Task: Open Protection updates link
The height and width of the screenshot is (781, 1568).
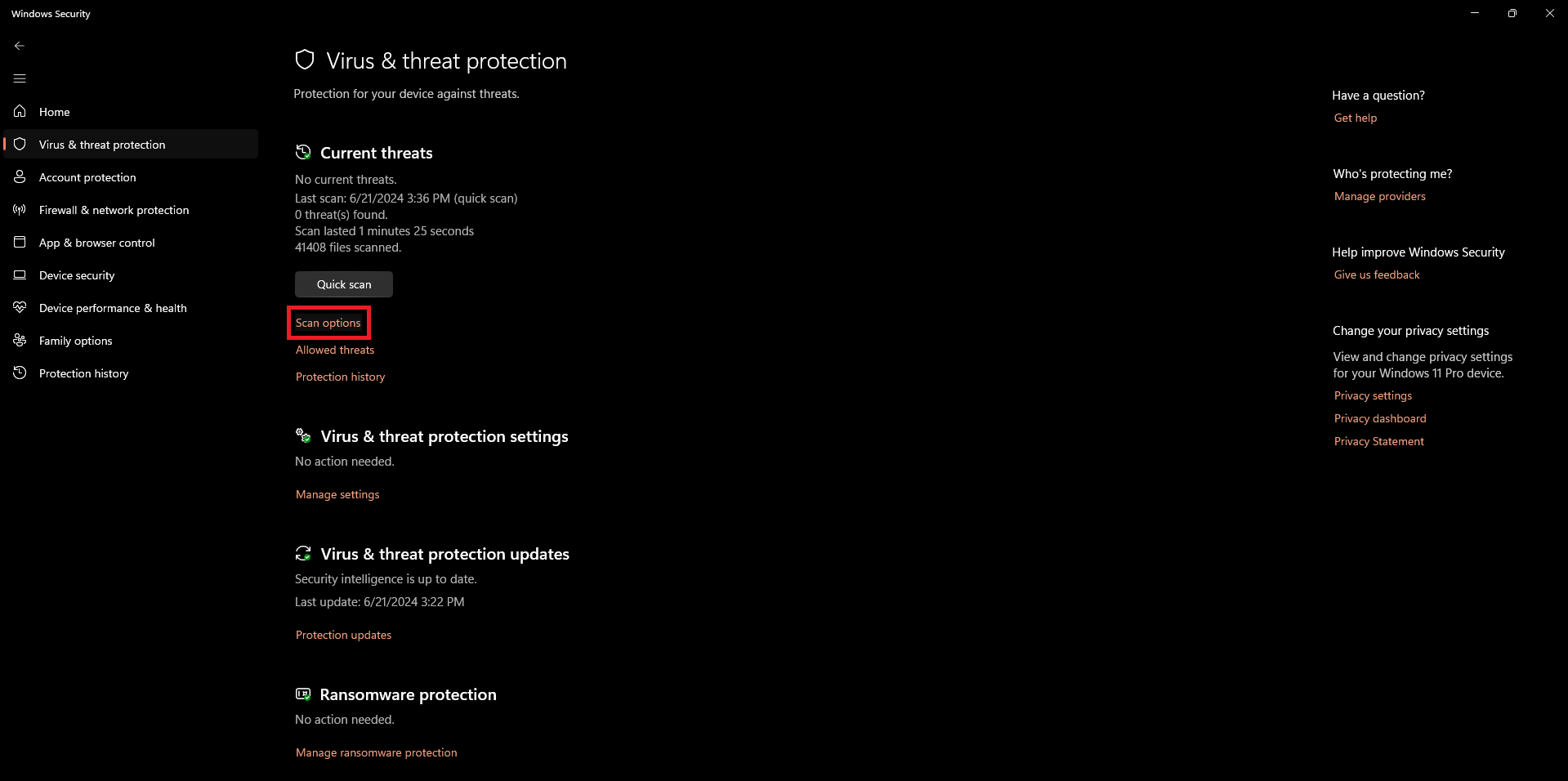Action: 343,635
